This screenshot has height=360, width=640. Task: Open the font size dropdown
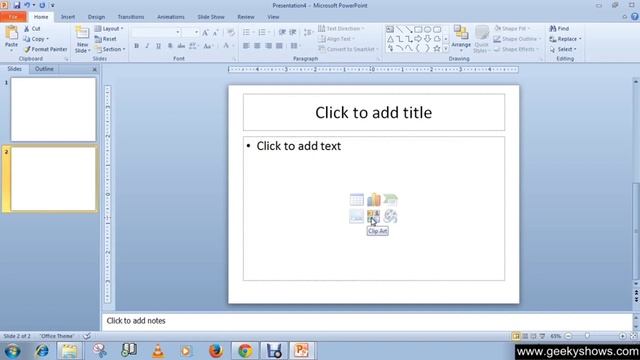point(196,32)
